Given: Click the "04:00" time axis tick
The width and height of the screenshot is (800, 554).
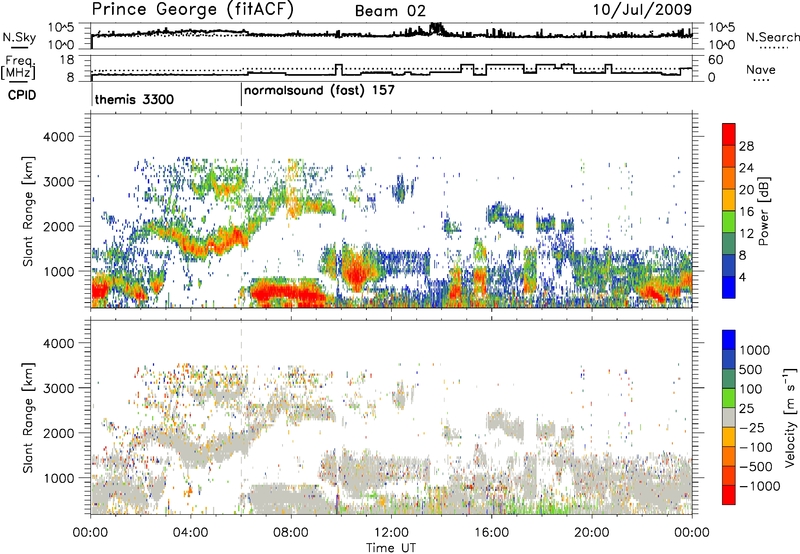Looking at the screenshot, I should 190,533.
